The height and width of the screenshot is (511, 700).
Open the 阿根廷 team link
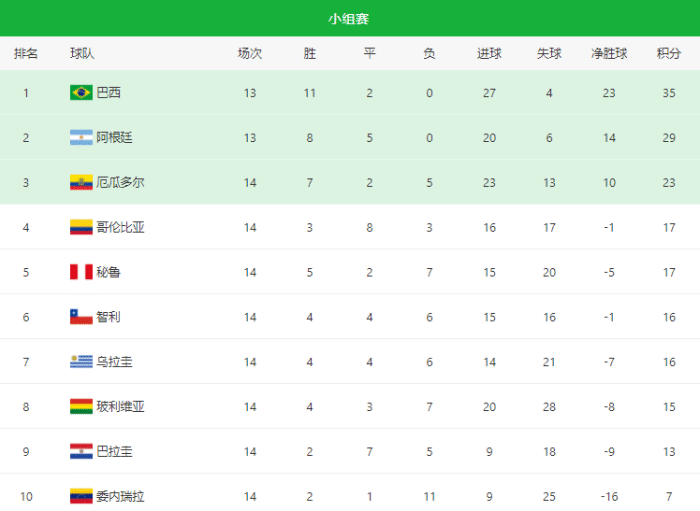click(114, 138)
